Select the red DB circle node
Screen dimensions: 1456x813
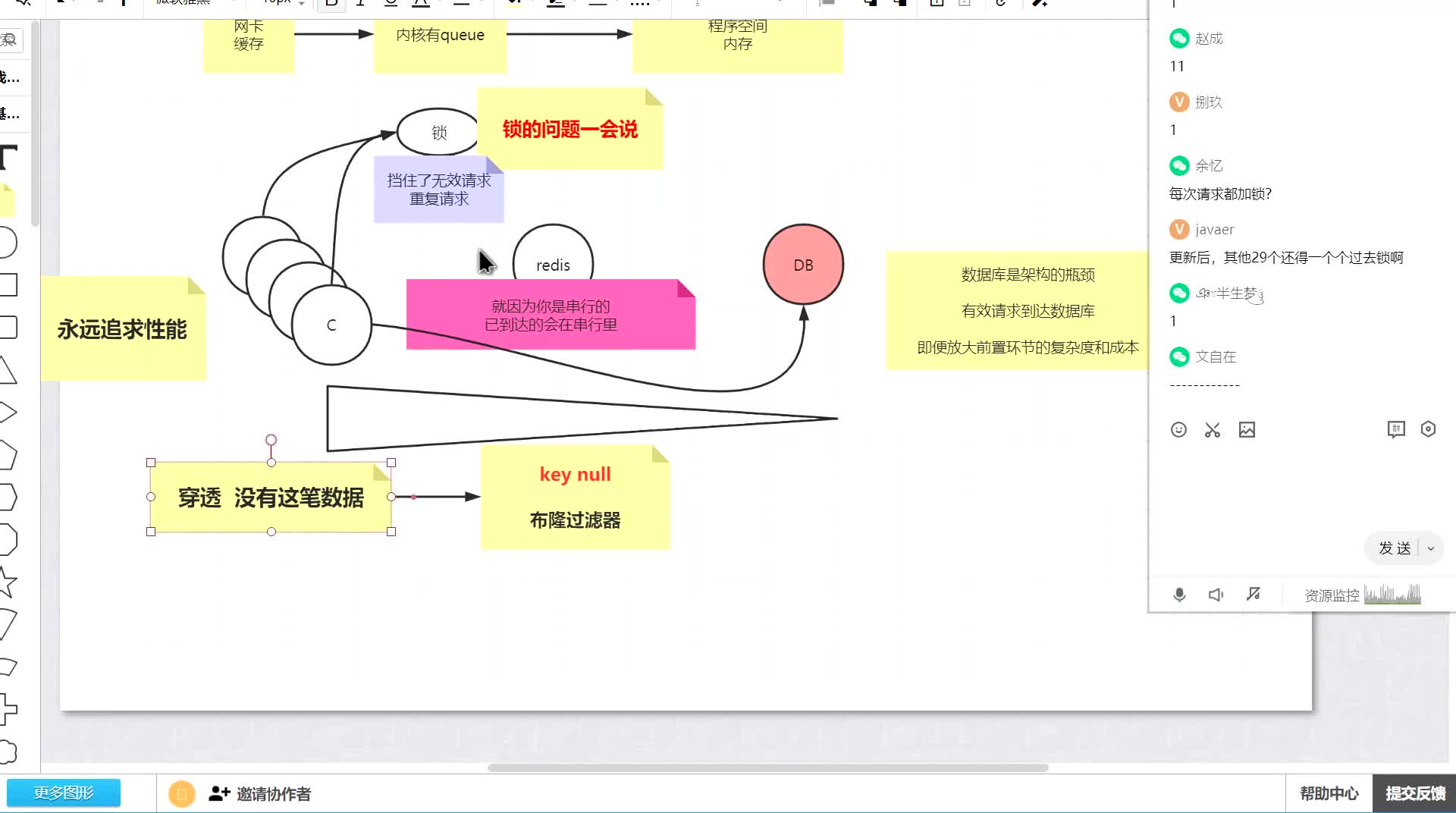(x=803, y=265)
